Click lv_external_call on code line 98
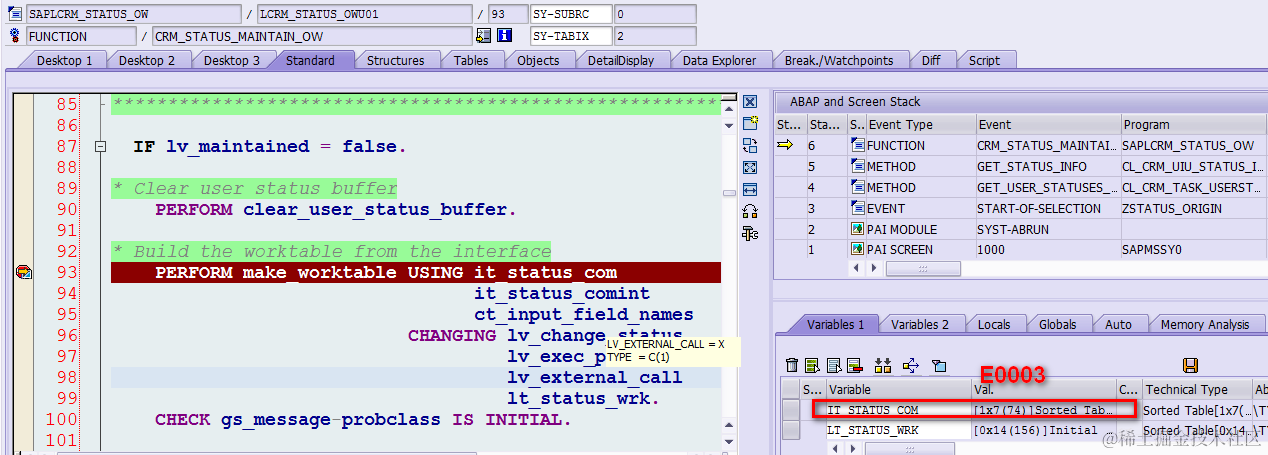Screen dimensions: 1268x455 [595, 377]
